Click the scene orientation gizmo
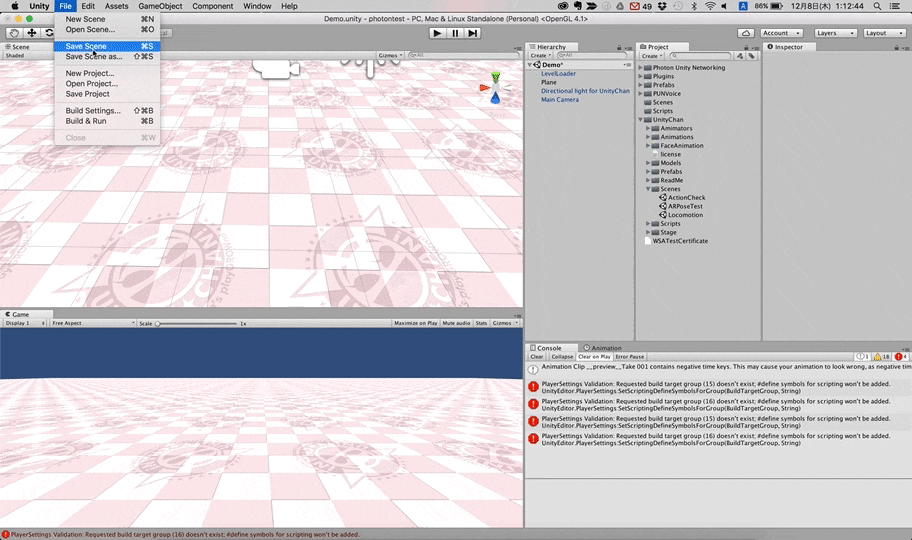This screenshot has width=912, height=540. click(x=494, y=88)
